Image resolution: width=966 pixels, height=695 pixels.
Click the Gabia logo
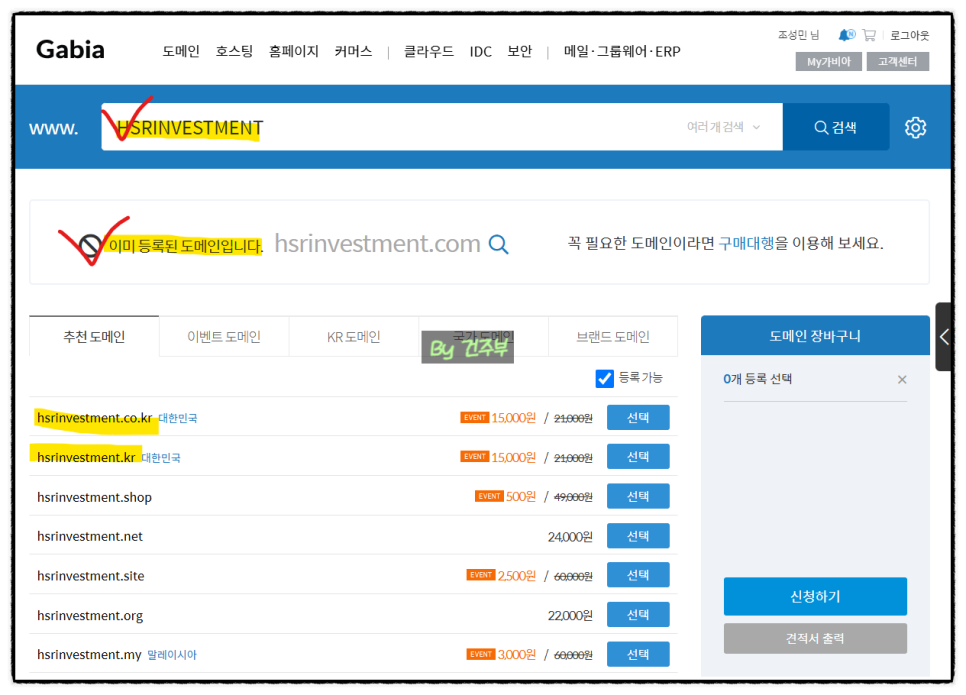point(70,50)
